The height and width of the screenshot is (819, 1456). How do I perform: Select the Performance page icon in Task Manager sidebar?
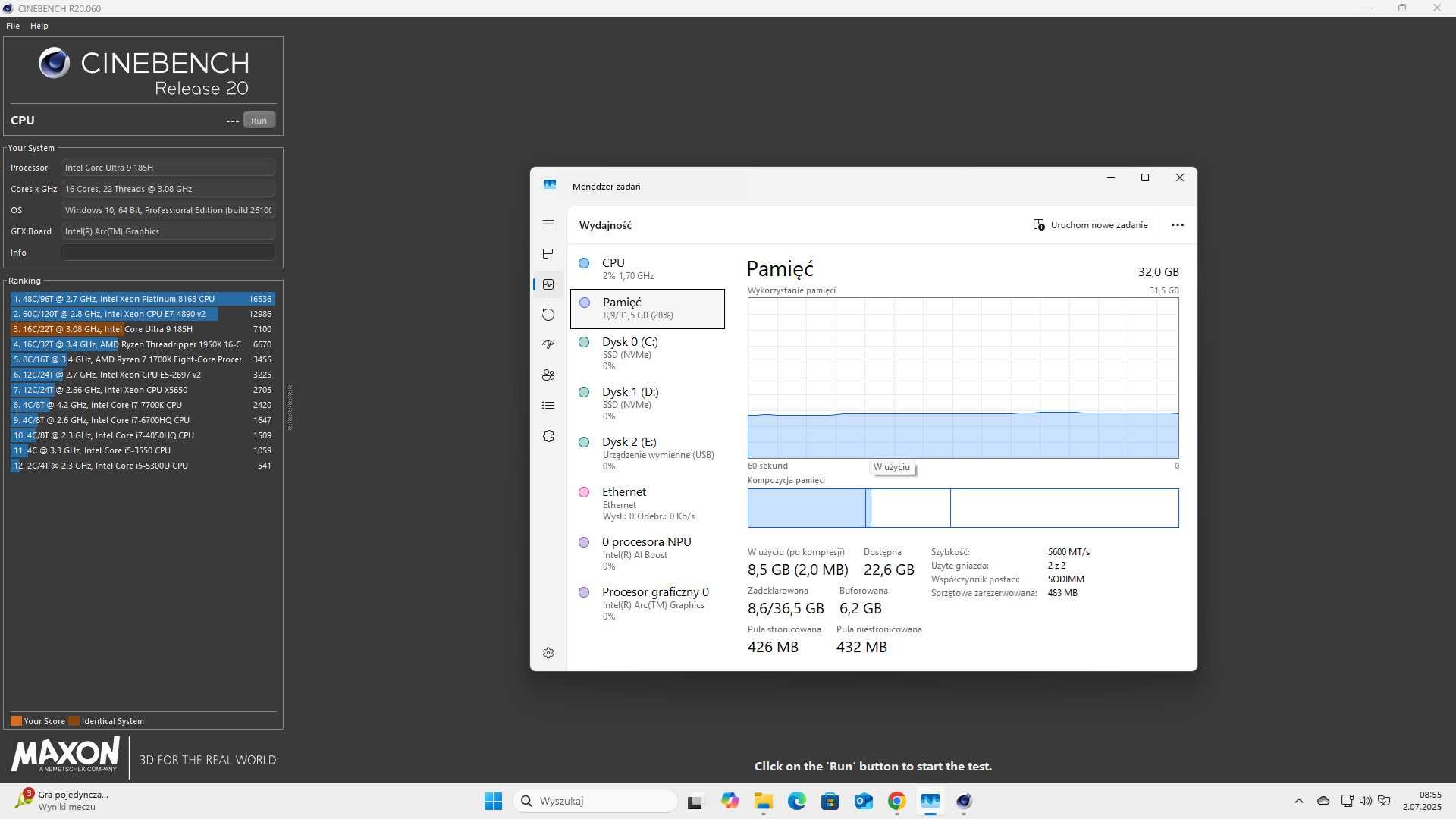[548, 284]
